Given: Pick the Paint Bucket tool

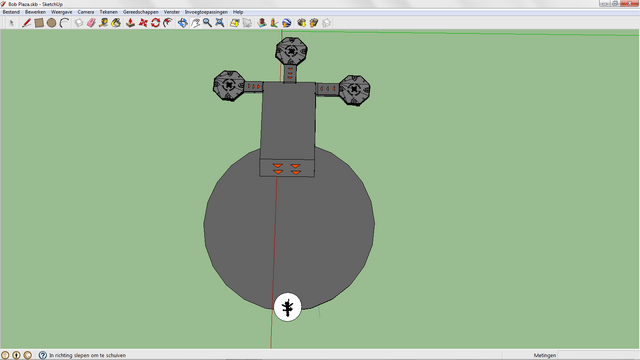Looking at the screenshot, I should (x=116, y=23).
